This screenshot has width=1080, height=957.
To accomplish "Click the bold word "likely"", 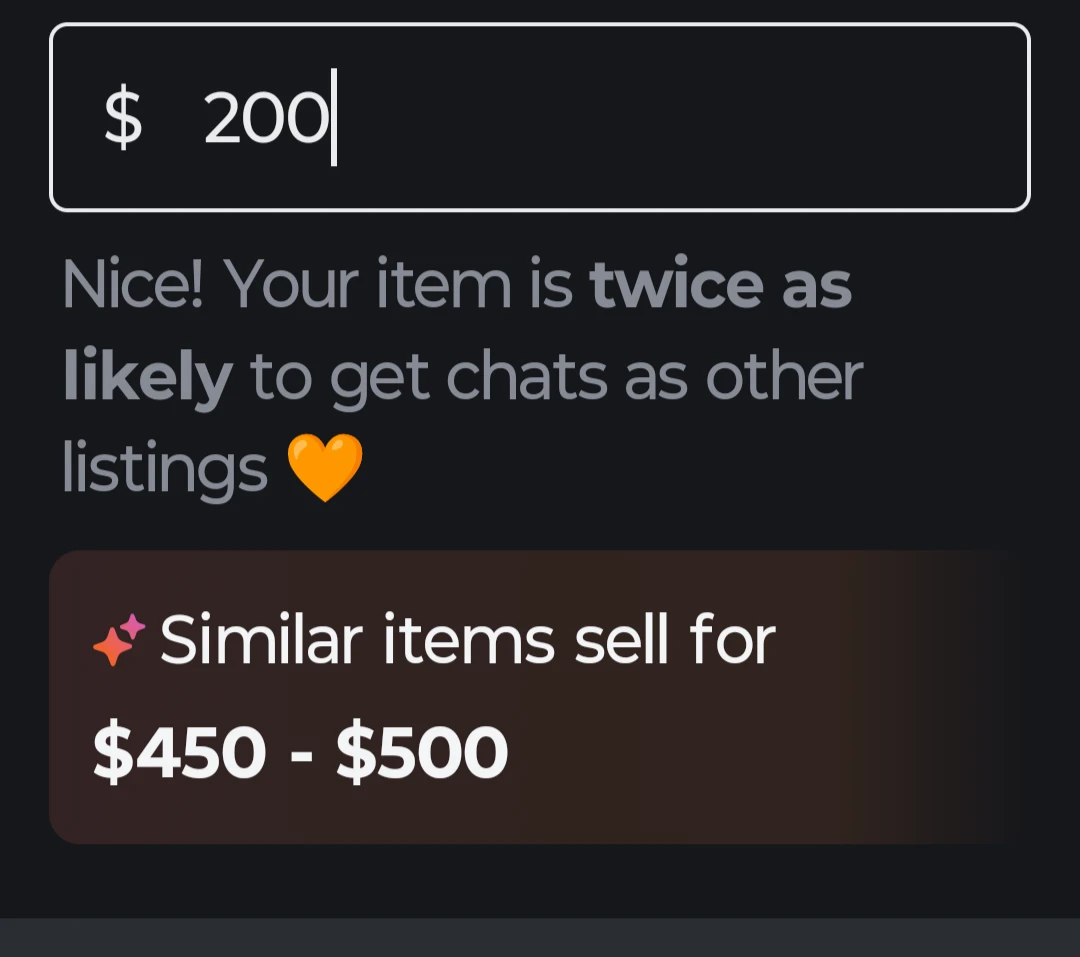I will (147, 376).
